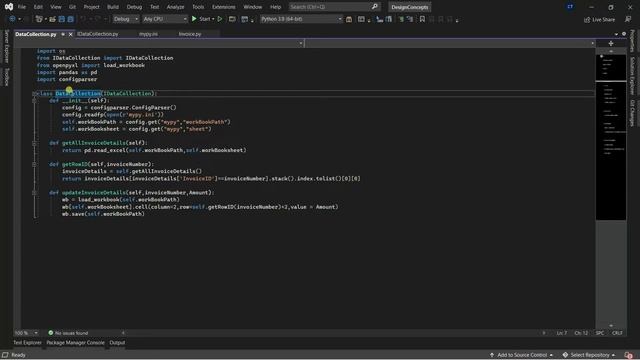Click the Live Share button
Image resolution: width=640 pixels, height=360 pixels.
click(600, 19)
